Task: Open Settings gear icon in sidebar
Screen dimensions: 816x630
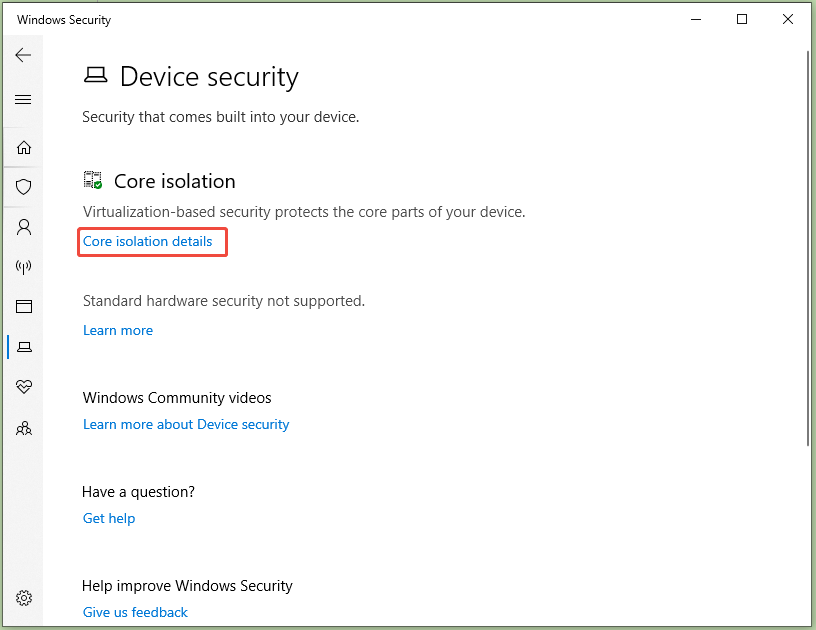Action: coord(24,598)
